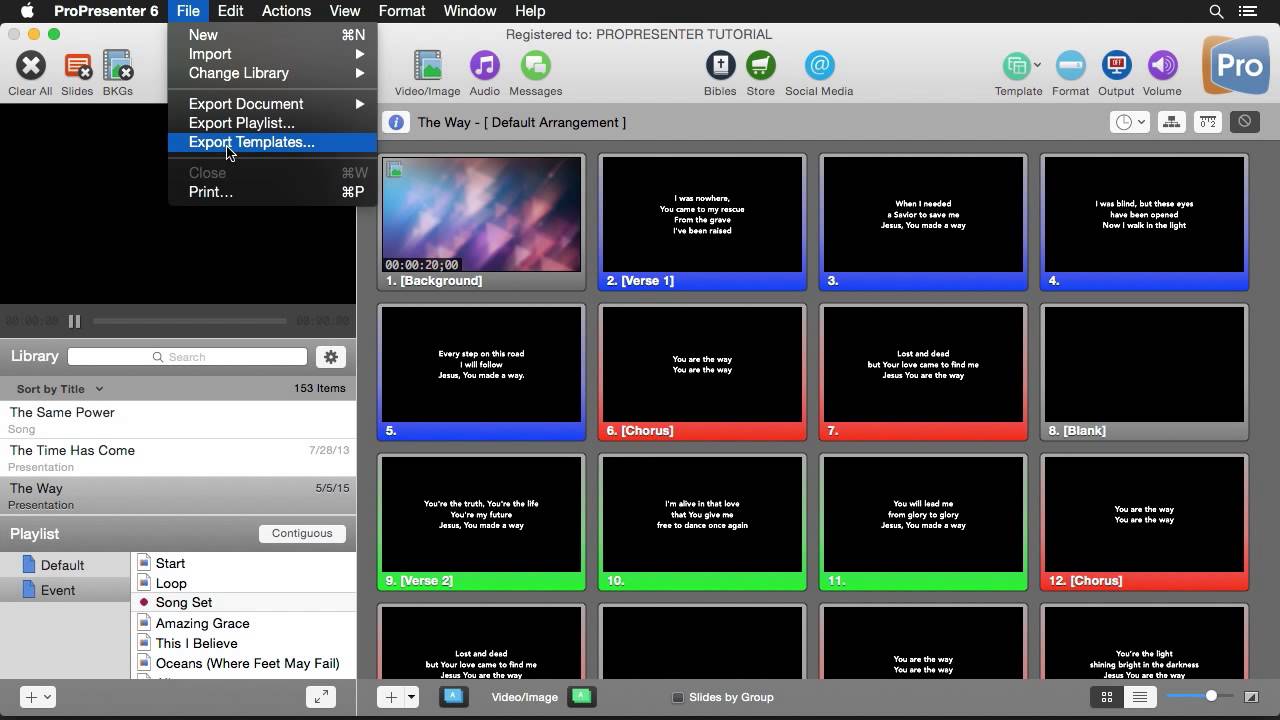Pause the preview playback
The width and height of the screenshot is (1280, 720).
74,321
